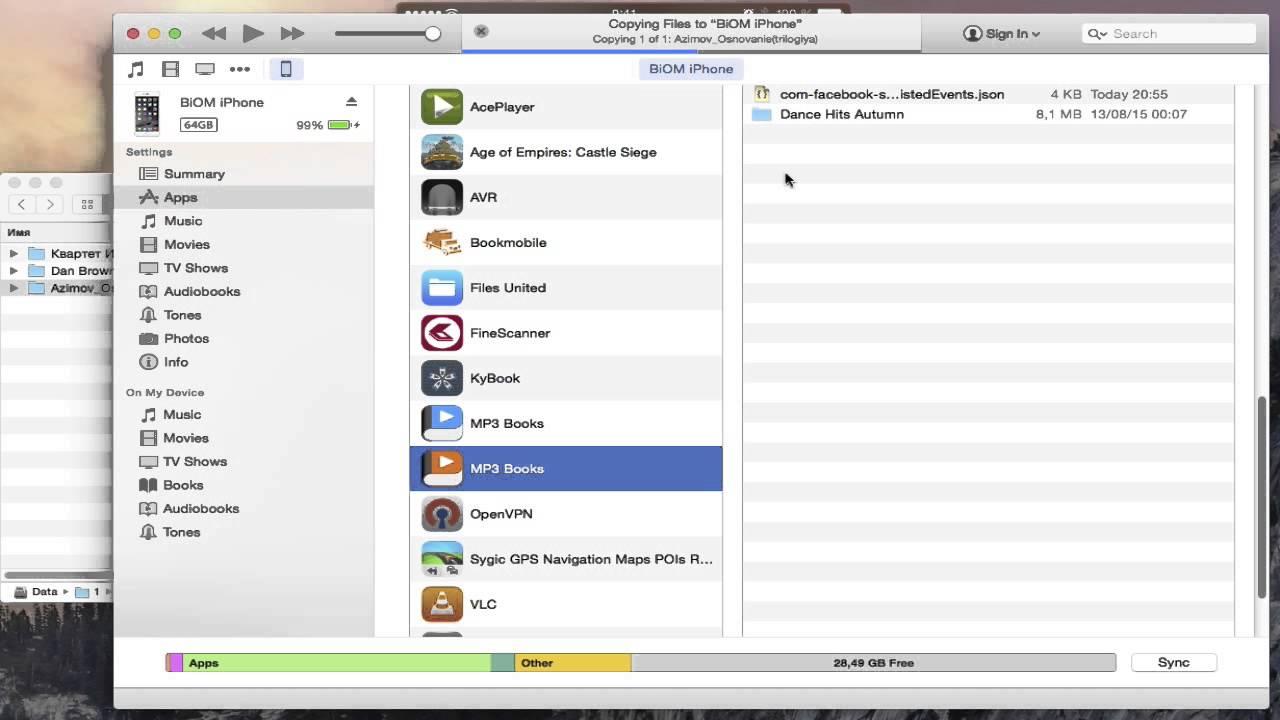
Task: Eject BiOM iPhone device
Action: point(351,102)
